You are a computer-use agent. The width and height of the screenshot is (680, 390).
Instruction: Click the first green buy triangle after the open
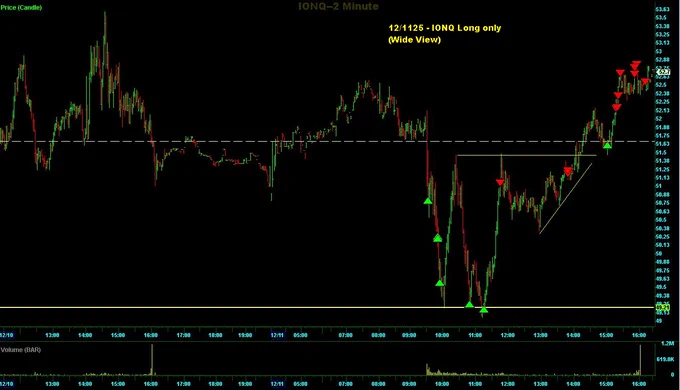click(x=428, y=201)
